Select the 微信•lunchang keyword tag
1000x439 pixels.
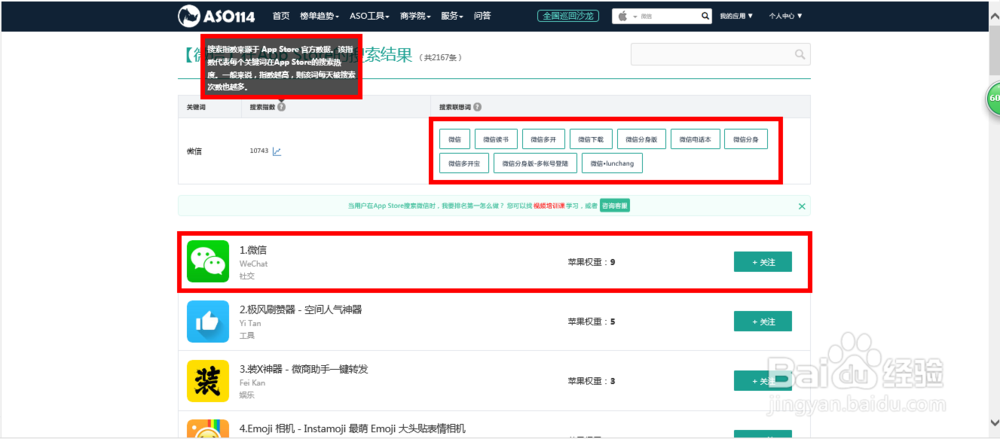click(x=612, y=163)
